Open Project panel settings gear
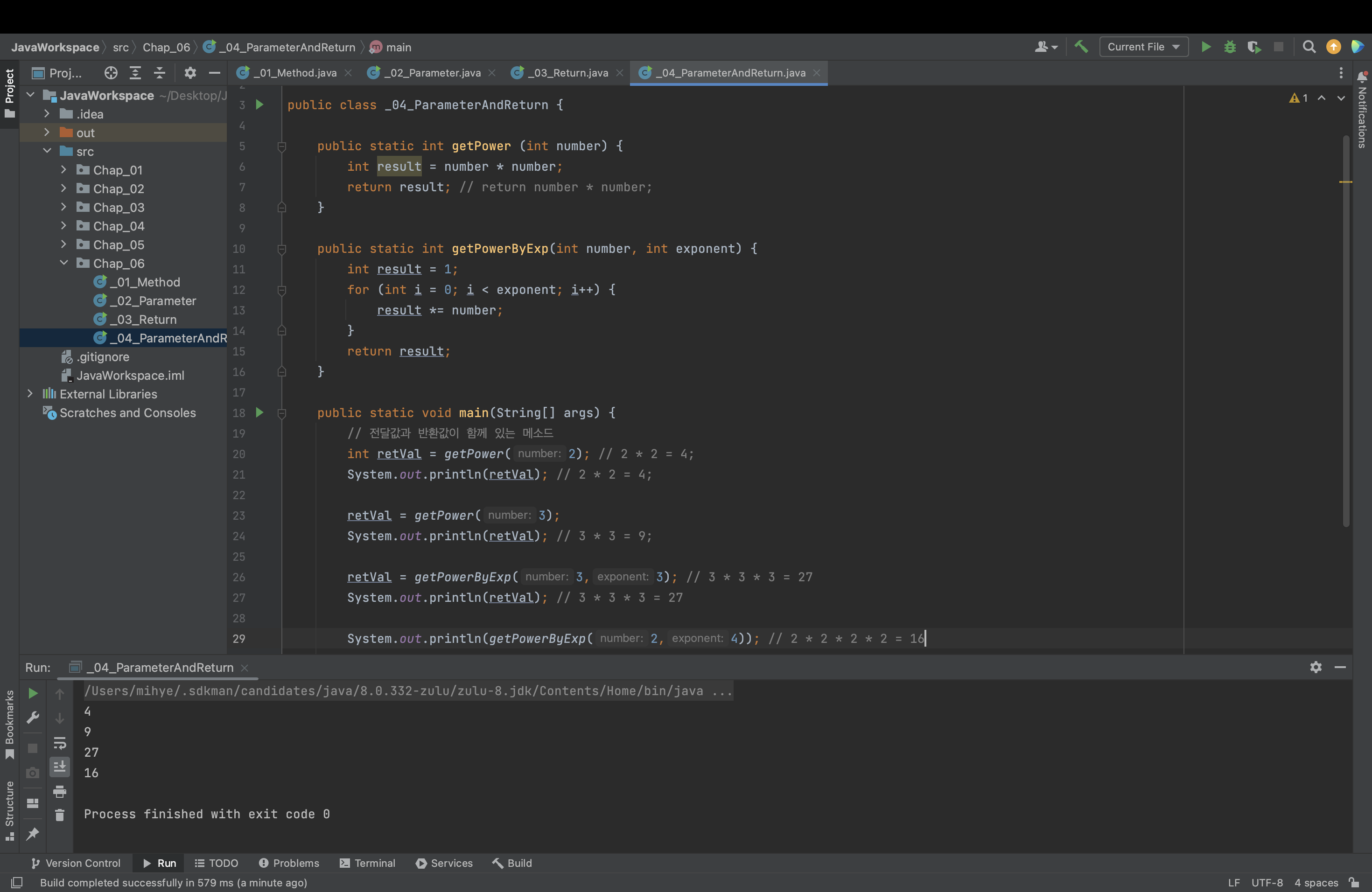Image resolution: width=1372 pixels, height=892 pixels. tap(190, 73)
